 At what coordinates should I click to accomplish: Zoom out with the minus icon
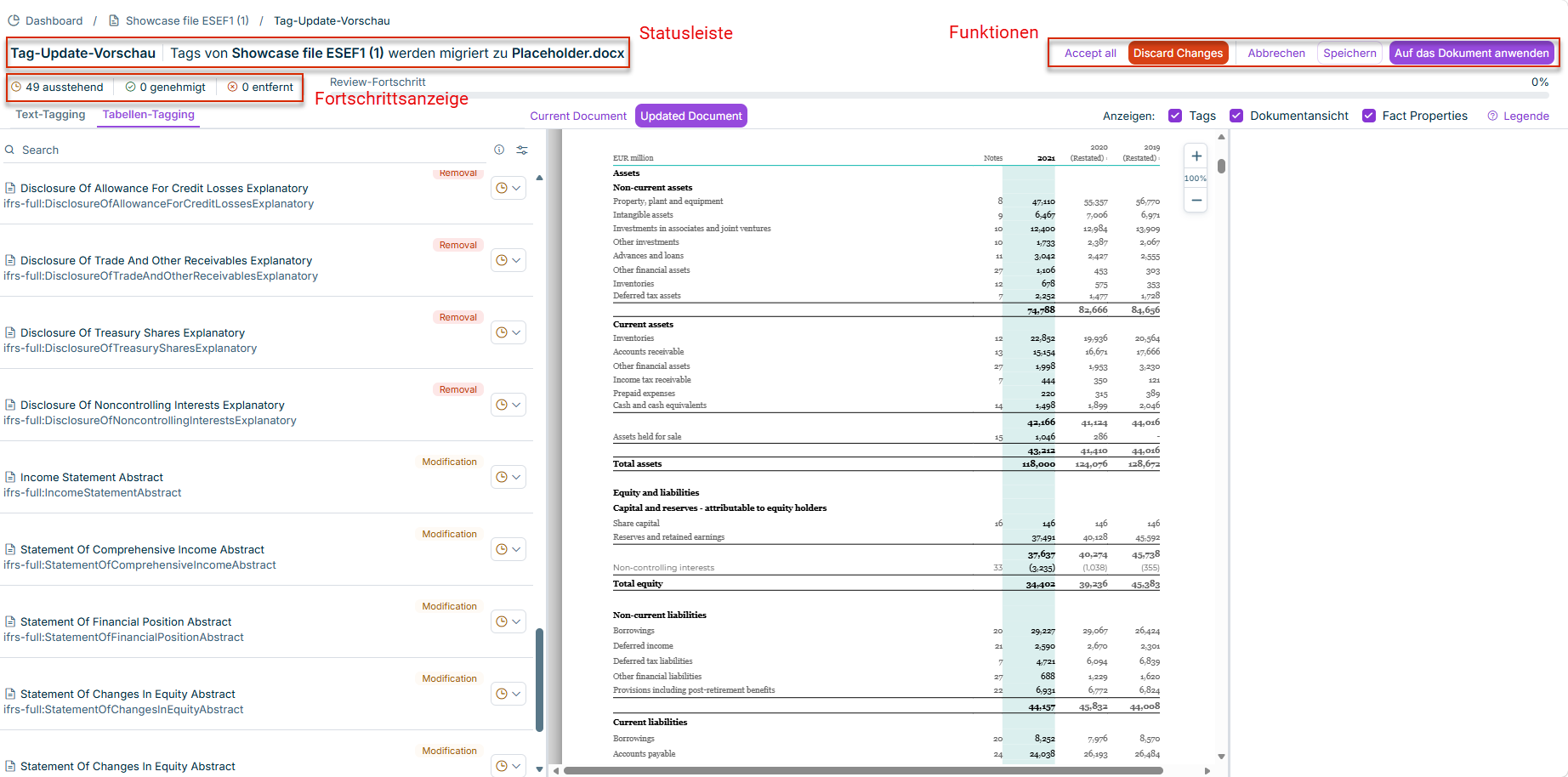point(1196,200)
